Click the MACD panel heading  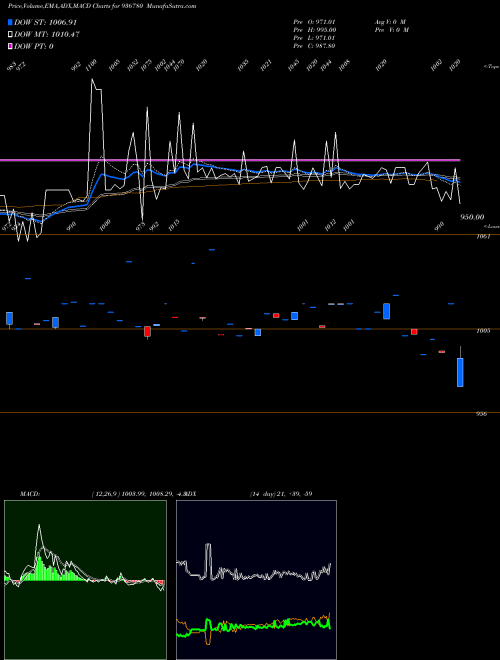[30, 494]
